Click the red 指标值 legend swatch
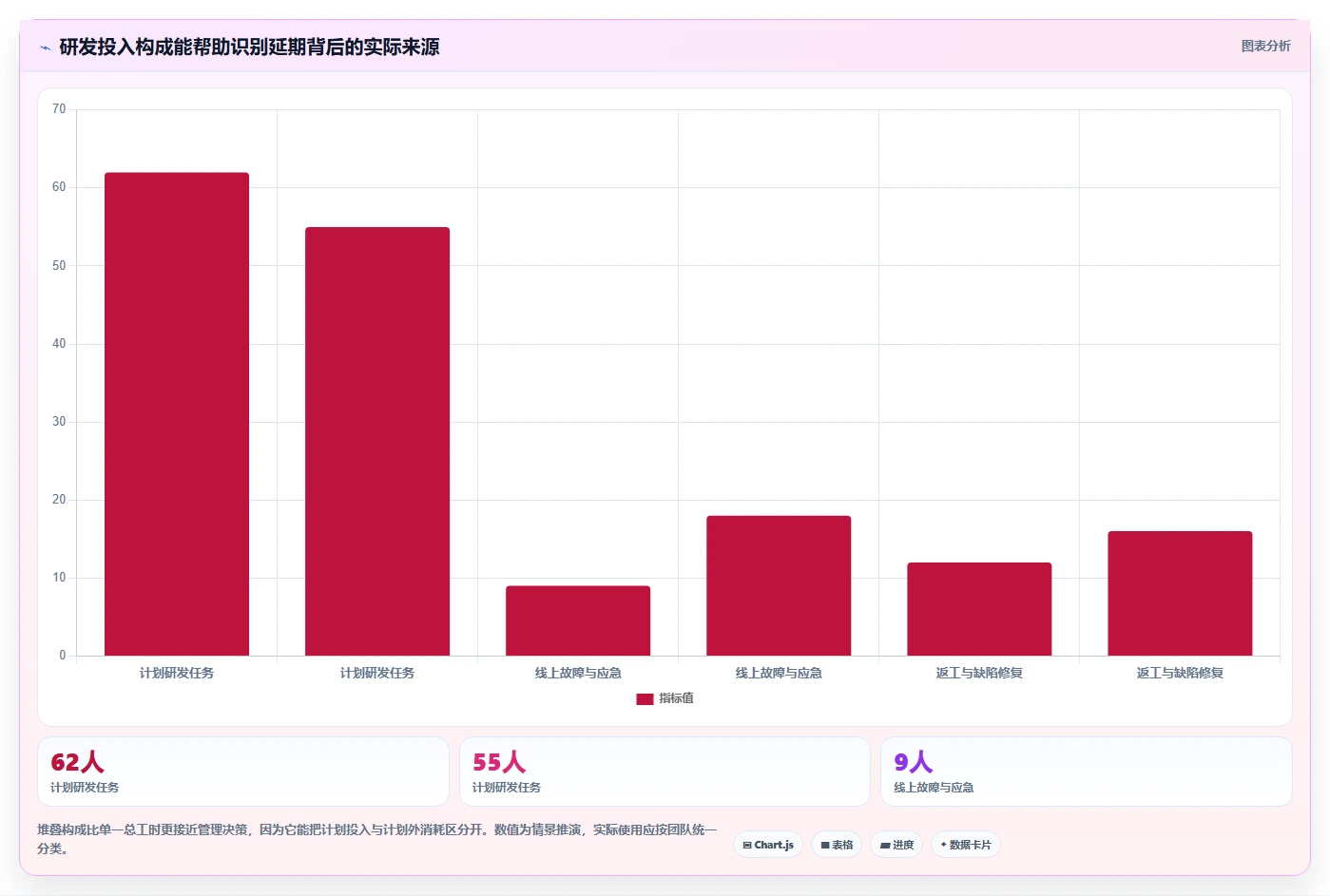The width and height of the screenshot is (1330, 896). point(645,698)
